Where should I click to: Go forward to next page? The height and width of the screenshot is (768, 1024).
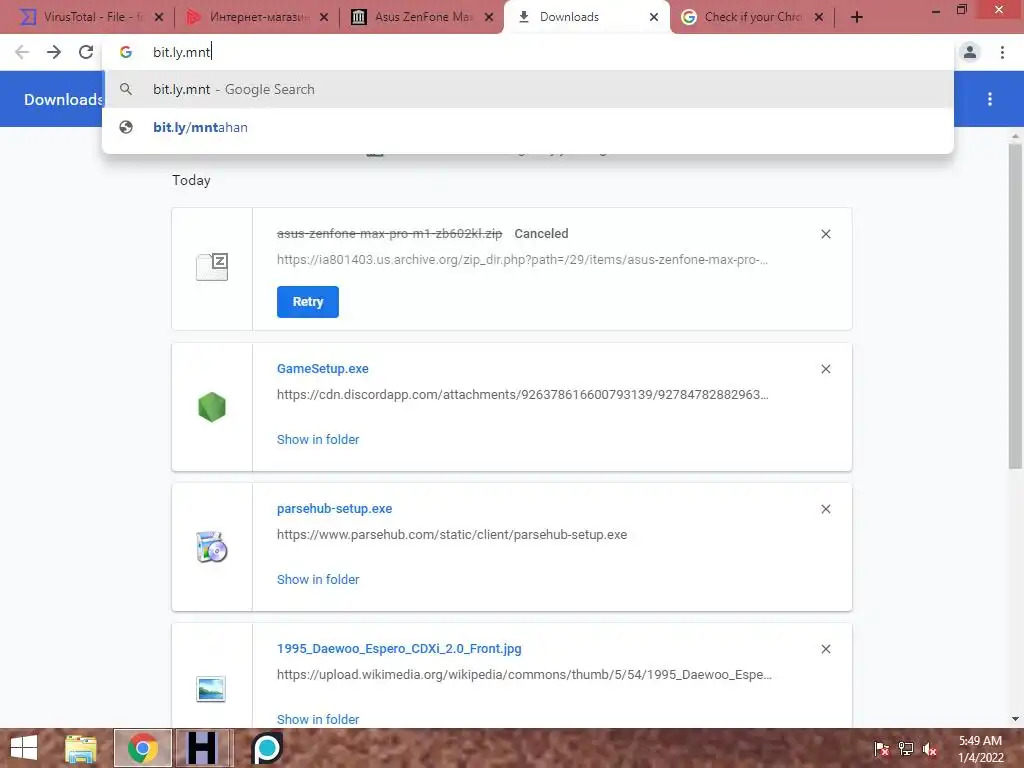pyautogui.click(x=54, y=52)
